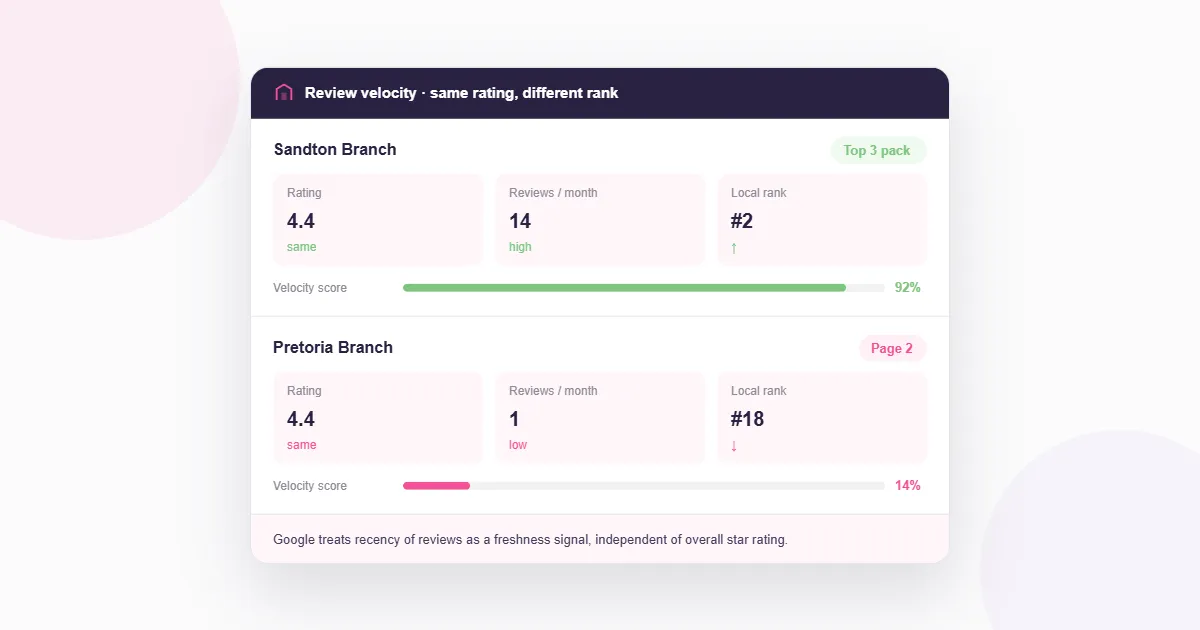The height and width of the screenshot is (630, 1200).
Task: Open Pretoria's Reviews / month 1 card
Action: coord(600,418)
